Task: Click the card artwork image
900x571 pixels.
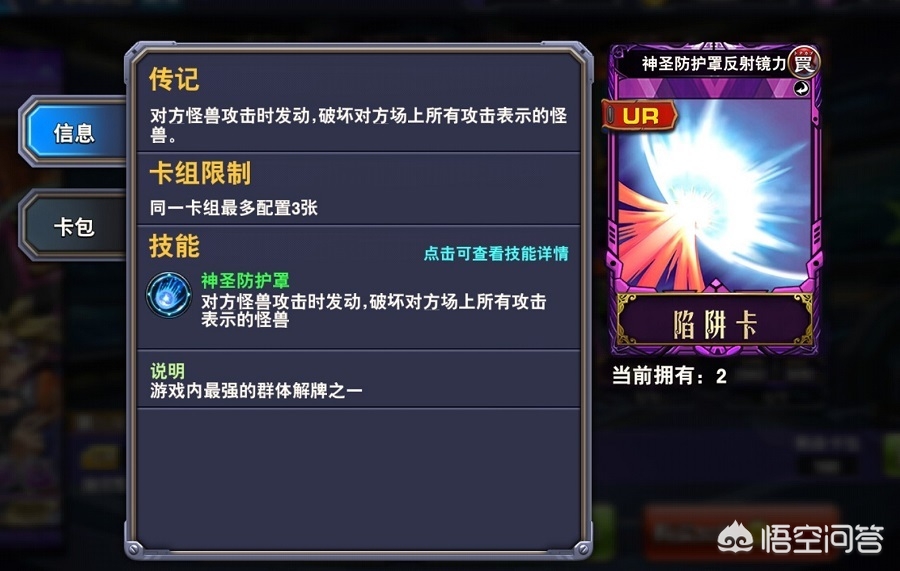Action: coord(713,195)
